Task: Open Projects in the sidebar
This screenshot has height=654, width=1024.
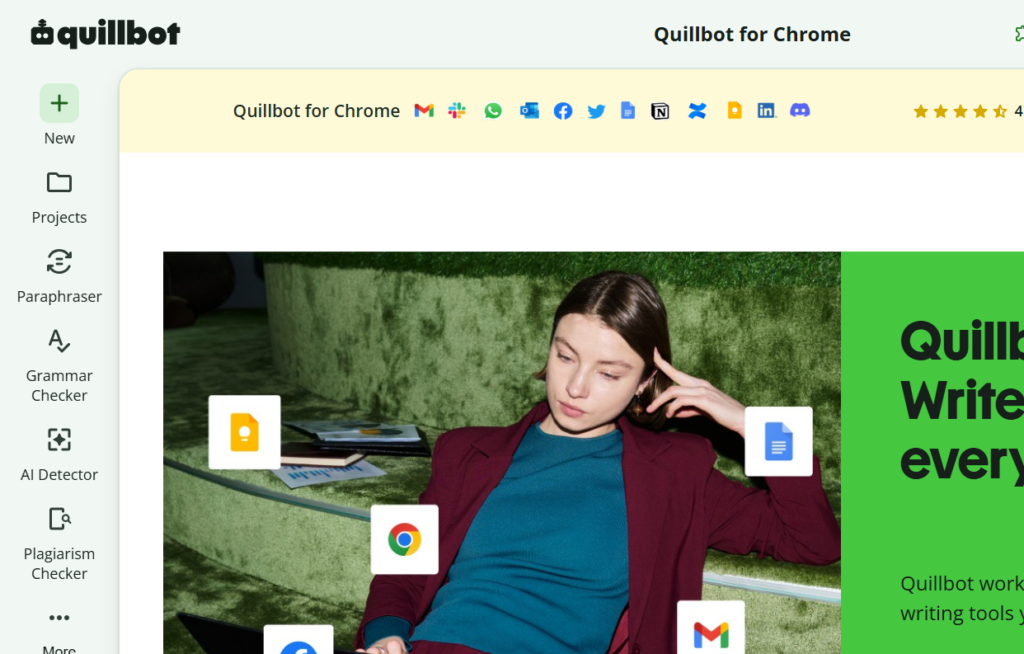Action: [x=59, y=198]
